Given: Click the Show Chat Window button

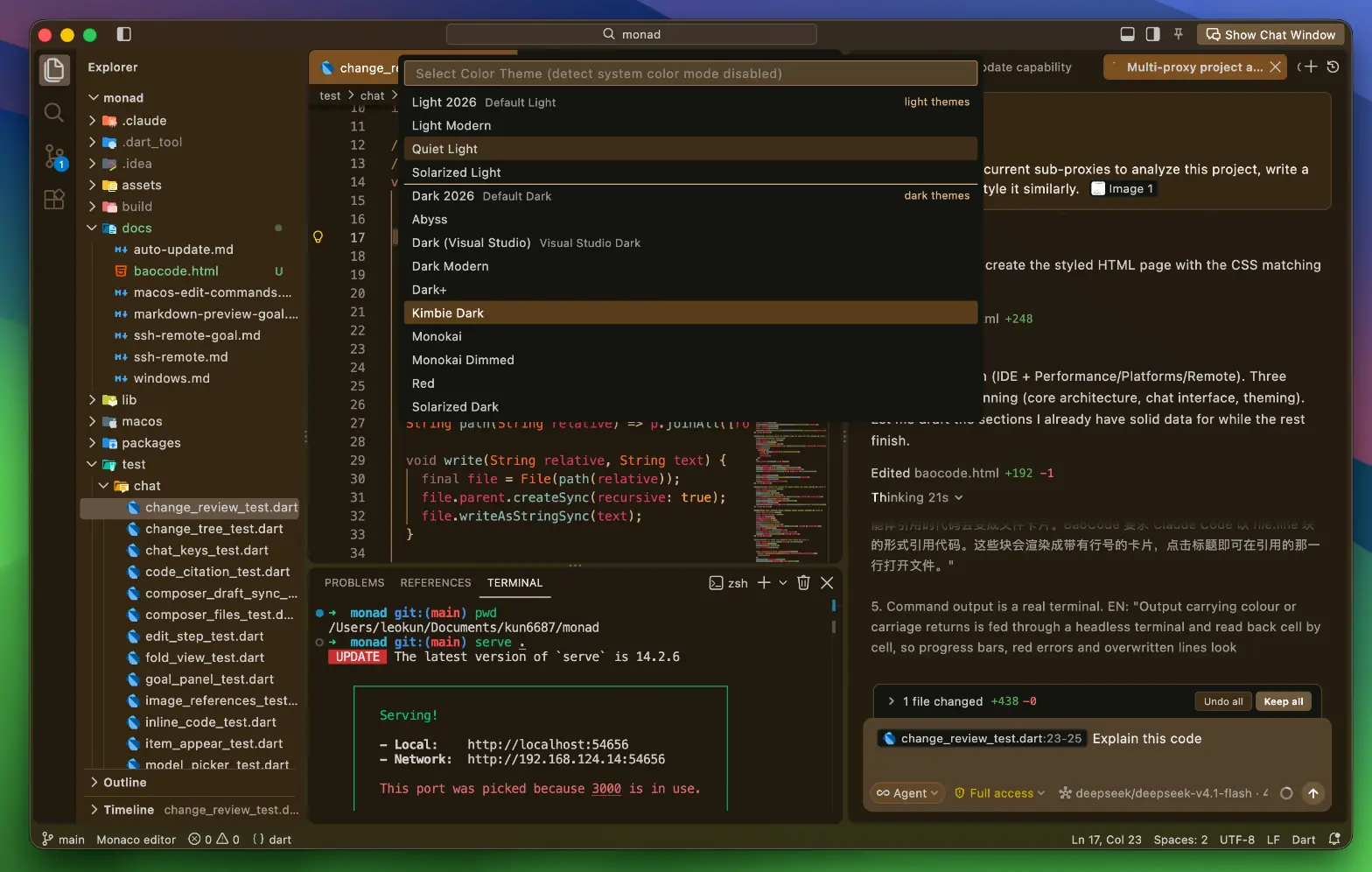Looking at the screenshot, I should (1270, 35).
